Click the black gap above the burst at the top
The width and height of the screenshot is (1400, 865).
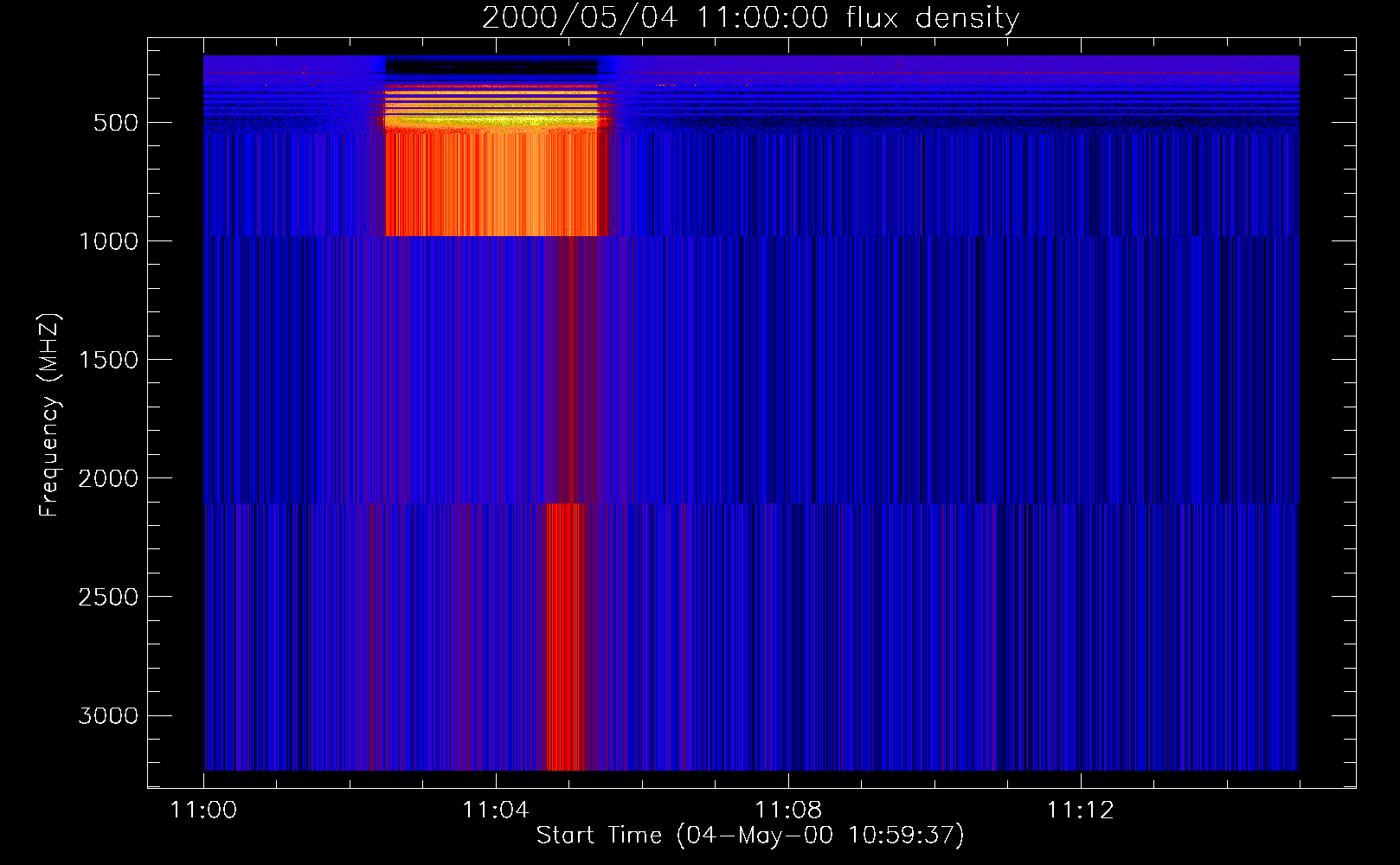pos(491,67)
